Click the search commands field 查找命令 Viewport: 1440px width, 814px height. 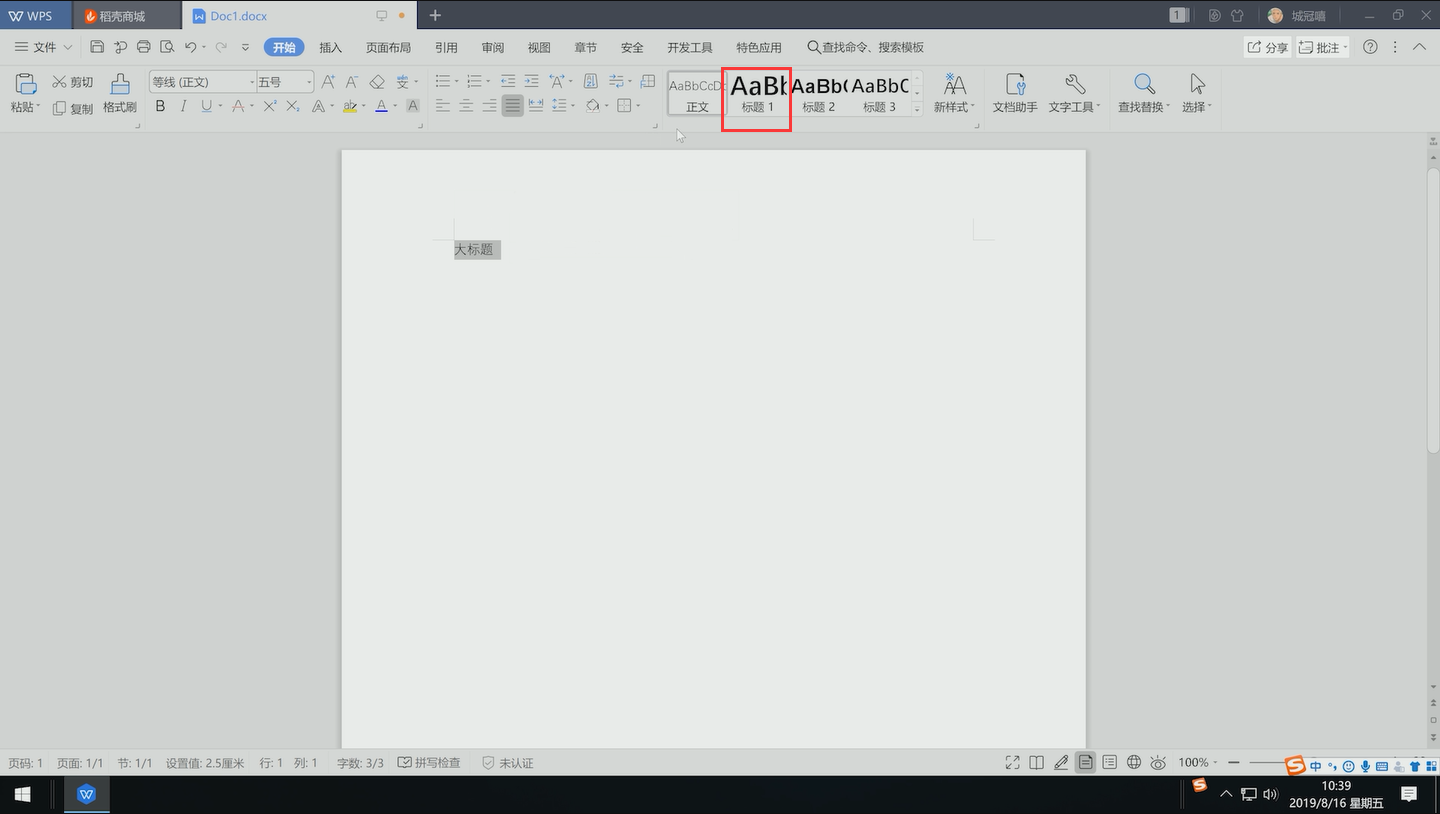coord(866,47)
